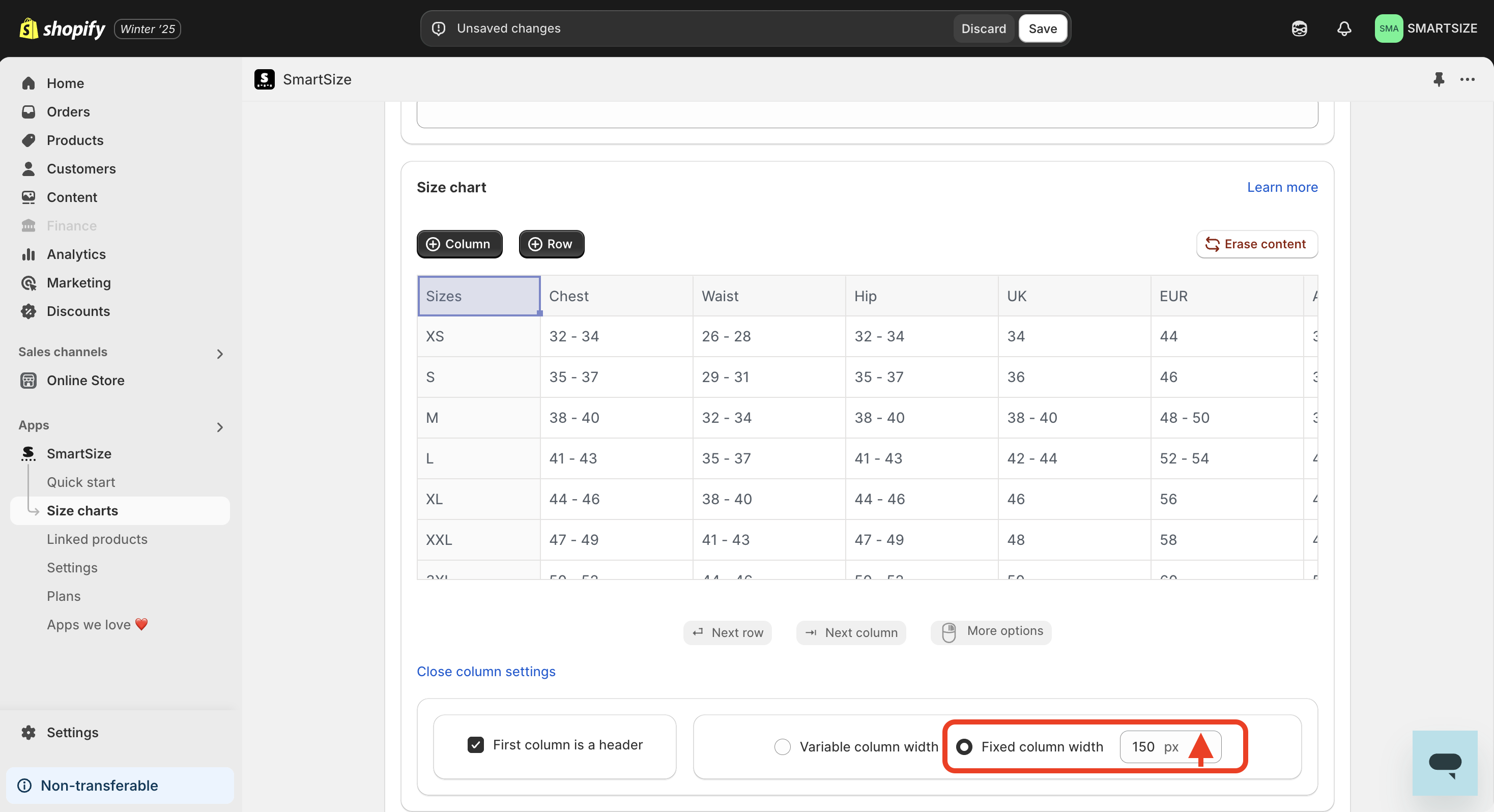Add a Row to the size chart

click(x=551, y=244)
